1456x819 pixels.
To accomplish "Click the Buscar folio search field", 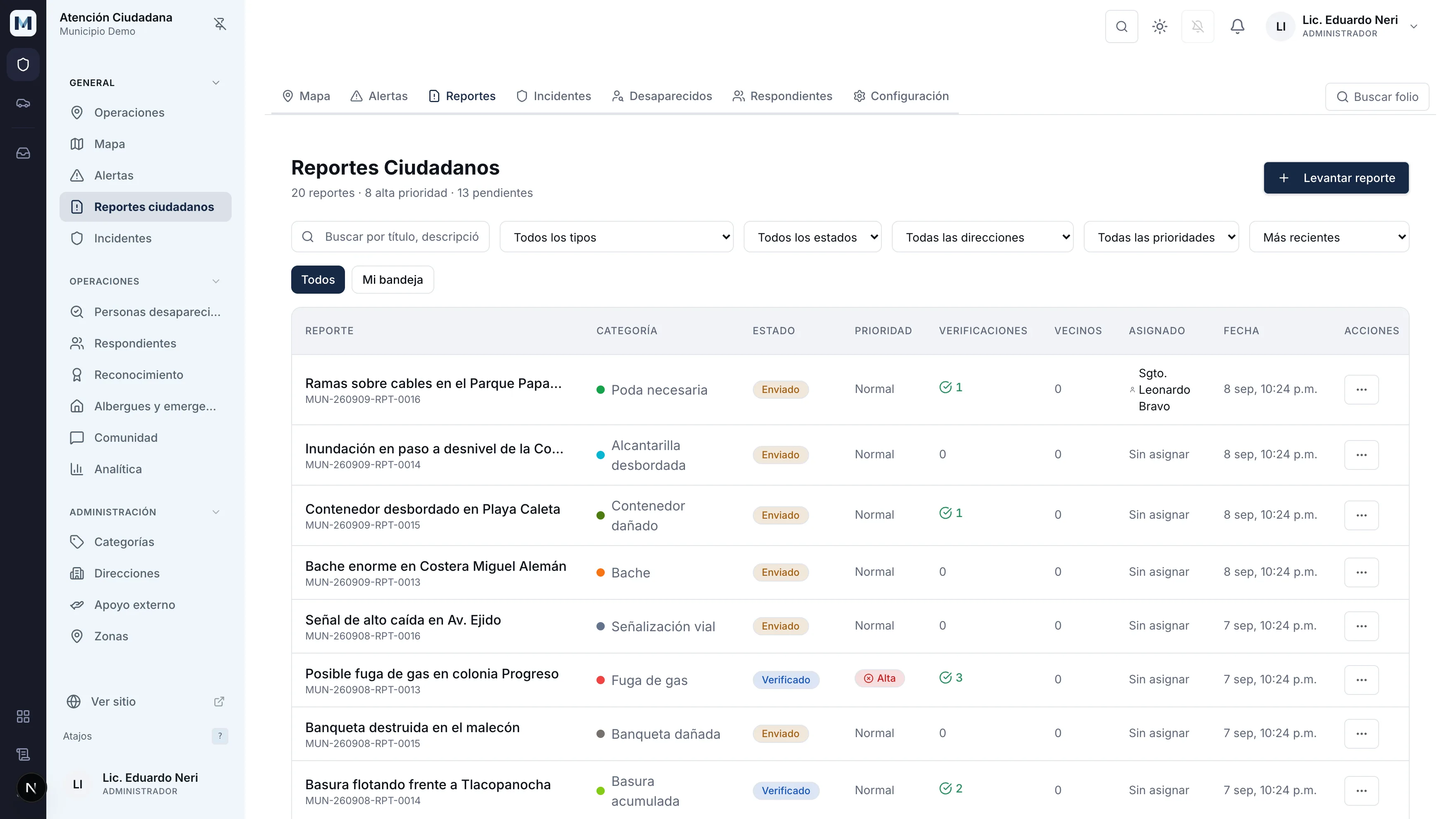I will [x=1377, y=97].
